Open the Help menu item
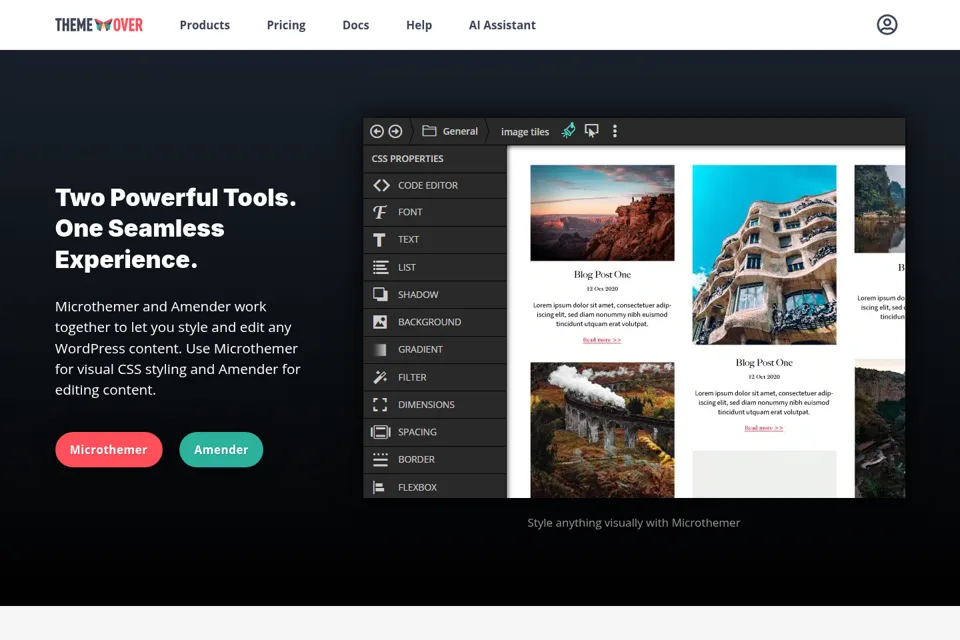 pyautogui.click(x=419, y=25)
